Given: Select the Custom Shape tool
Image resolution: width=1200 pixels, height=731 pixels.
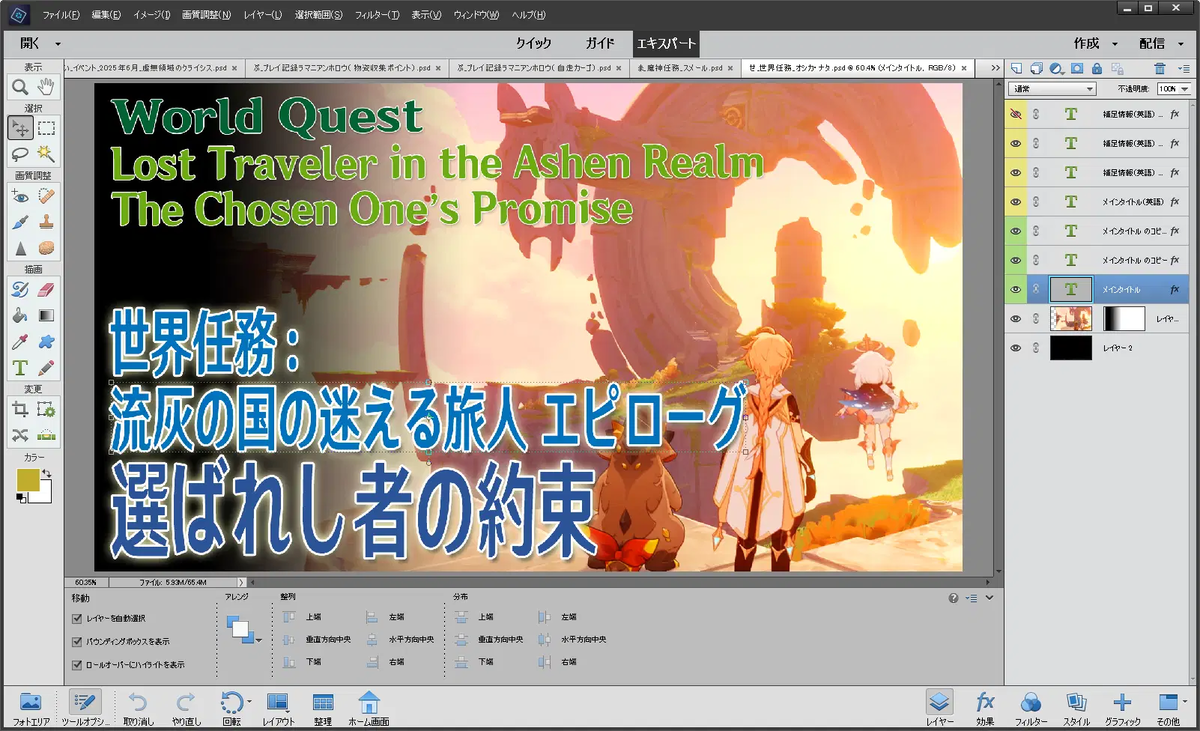Looking at the screenshot, I should click(x=46, y=342).
